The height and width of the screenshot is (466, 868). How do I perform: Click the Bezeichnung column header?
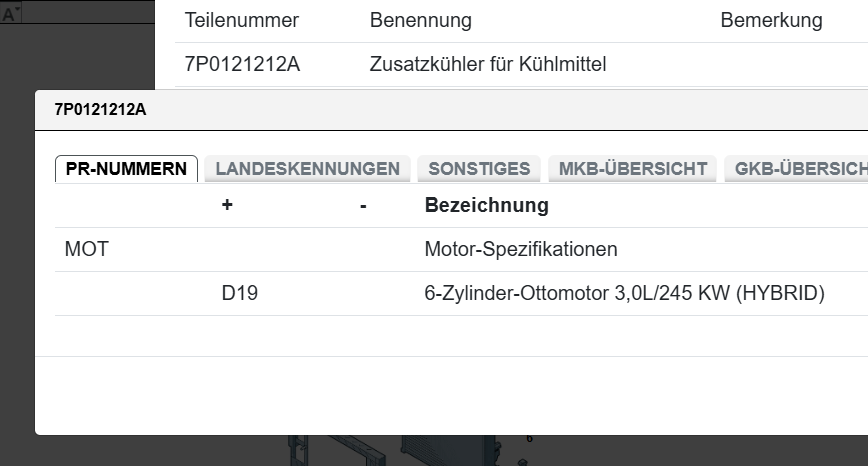tap(486, 205)
